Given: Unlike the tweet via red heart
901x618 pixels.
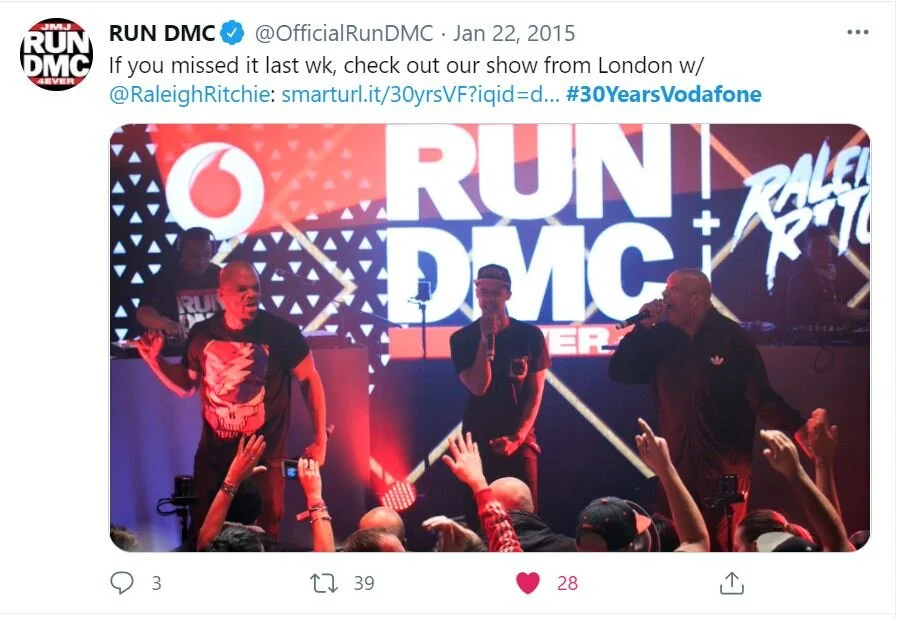Looking at the screenshot, I should click(527, 583).
